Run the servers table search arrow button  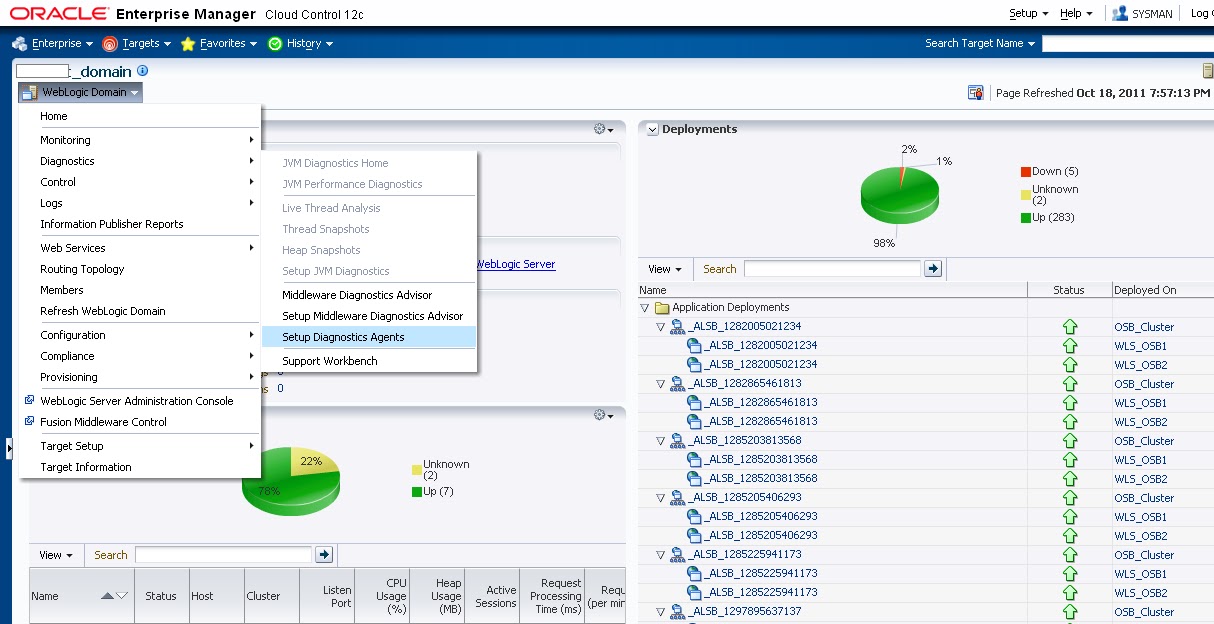[324, 554]
